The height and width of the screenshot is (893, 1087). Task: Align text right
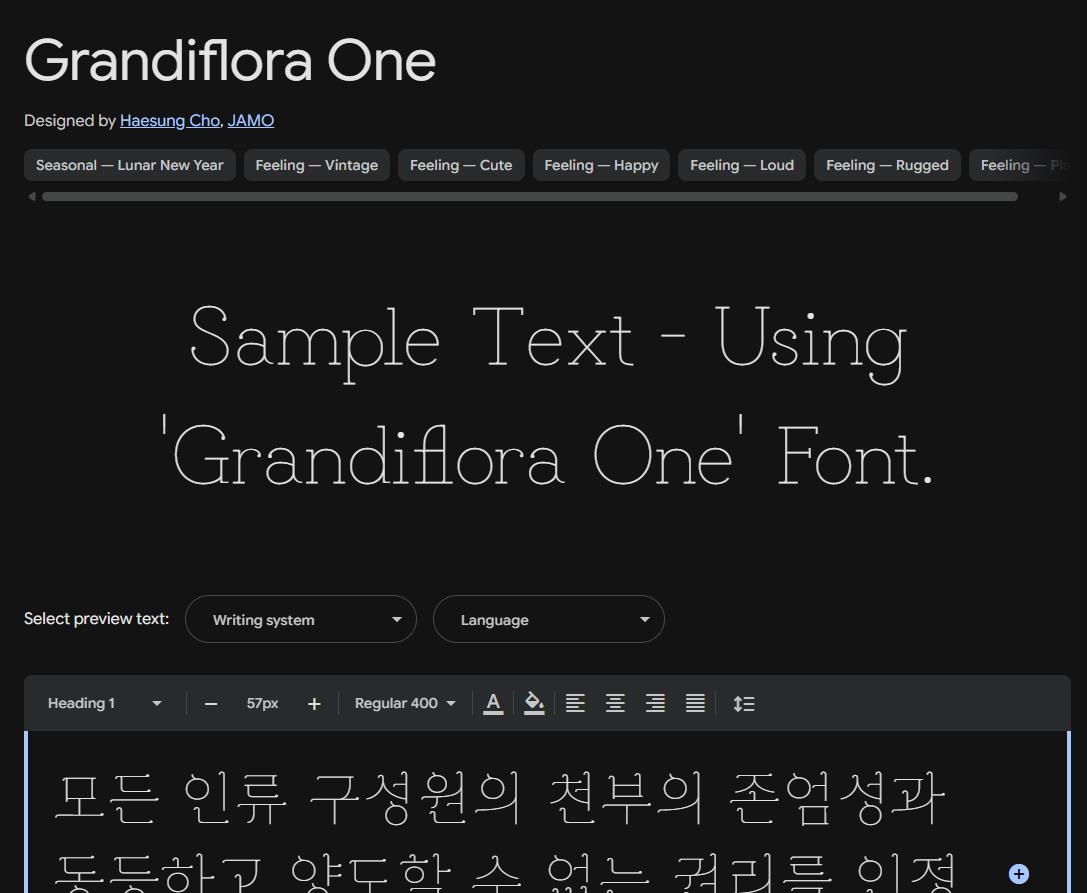(x=655, y=704)
